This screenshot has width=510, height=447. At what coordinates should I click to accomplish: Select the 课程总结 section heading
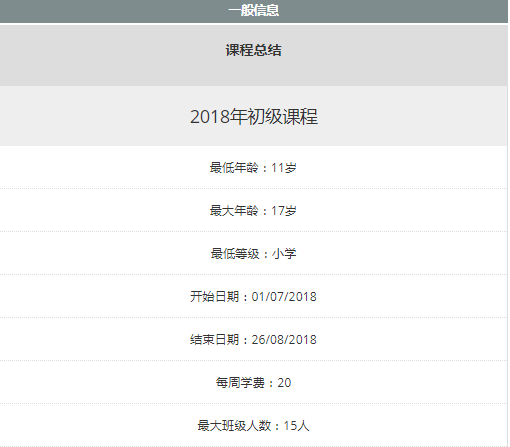pyautogui.click(x=254, y=50)
